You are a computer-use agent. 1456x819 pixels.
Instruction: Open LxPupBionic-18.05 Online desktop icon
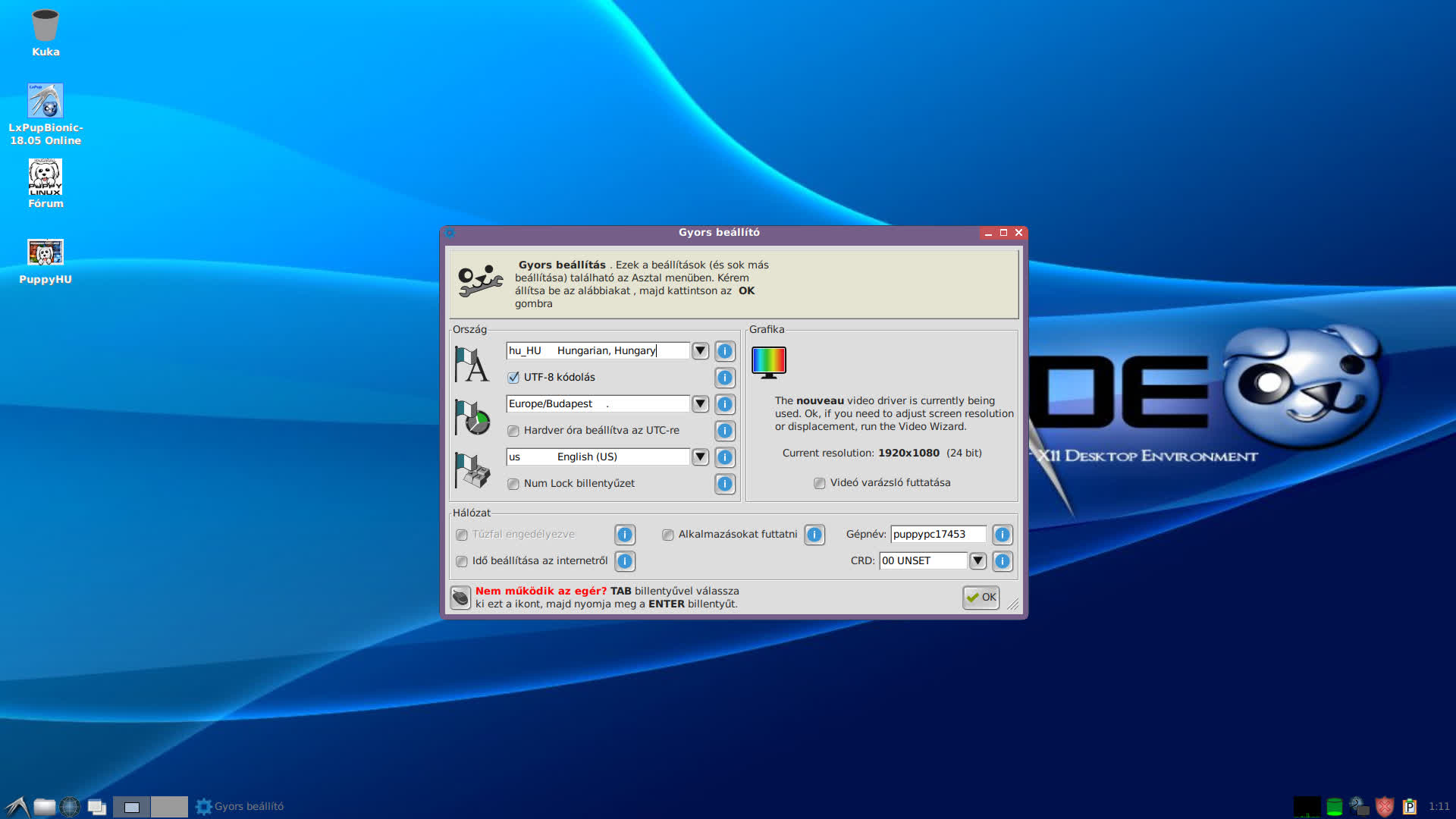tap(45, 114)
